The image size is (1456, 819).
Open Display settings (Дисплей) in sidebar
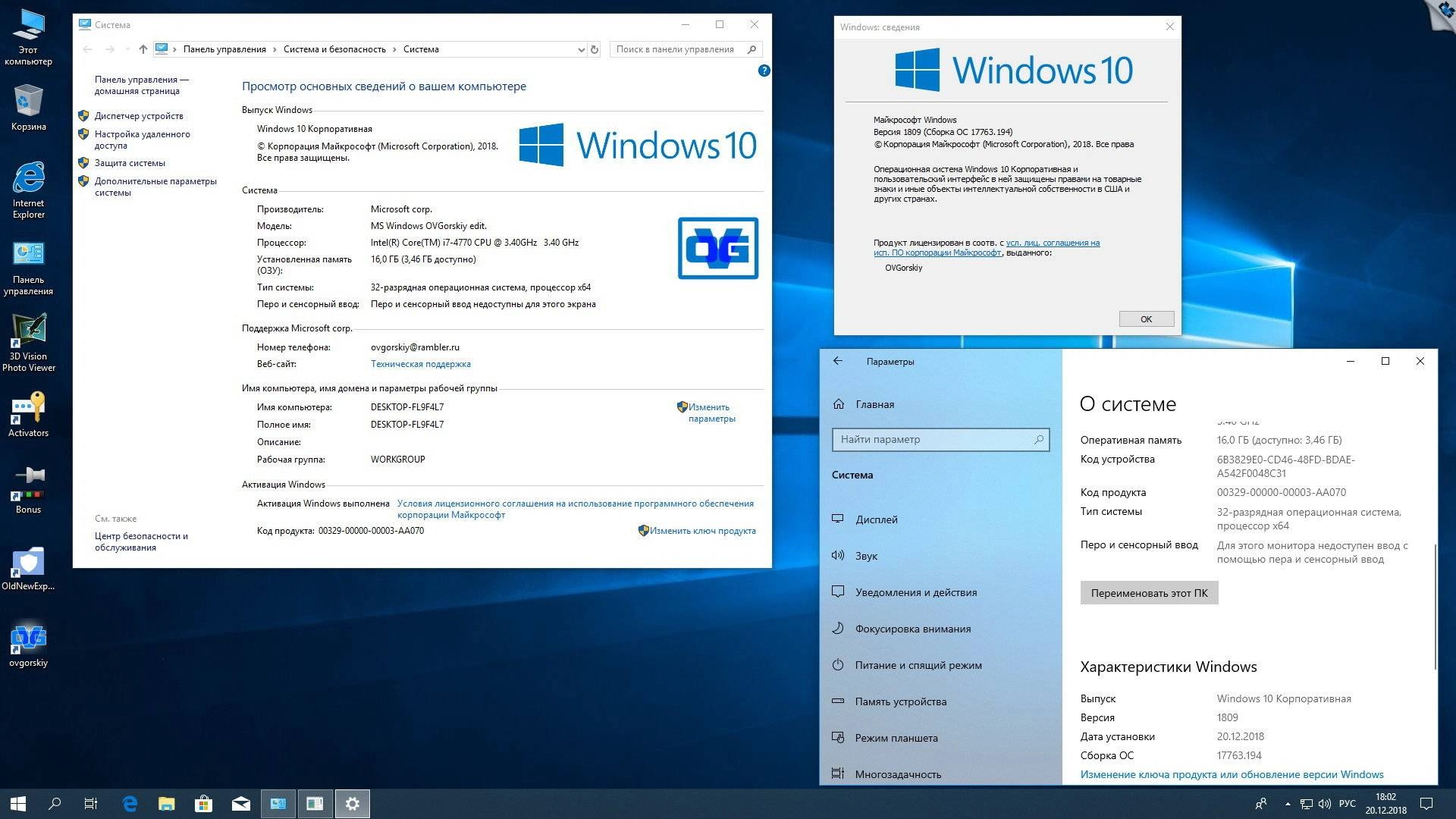pyautogui.click(x=875, y=519)
